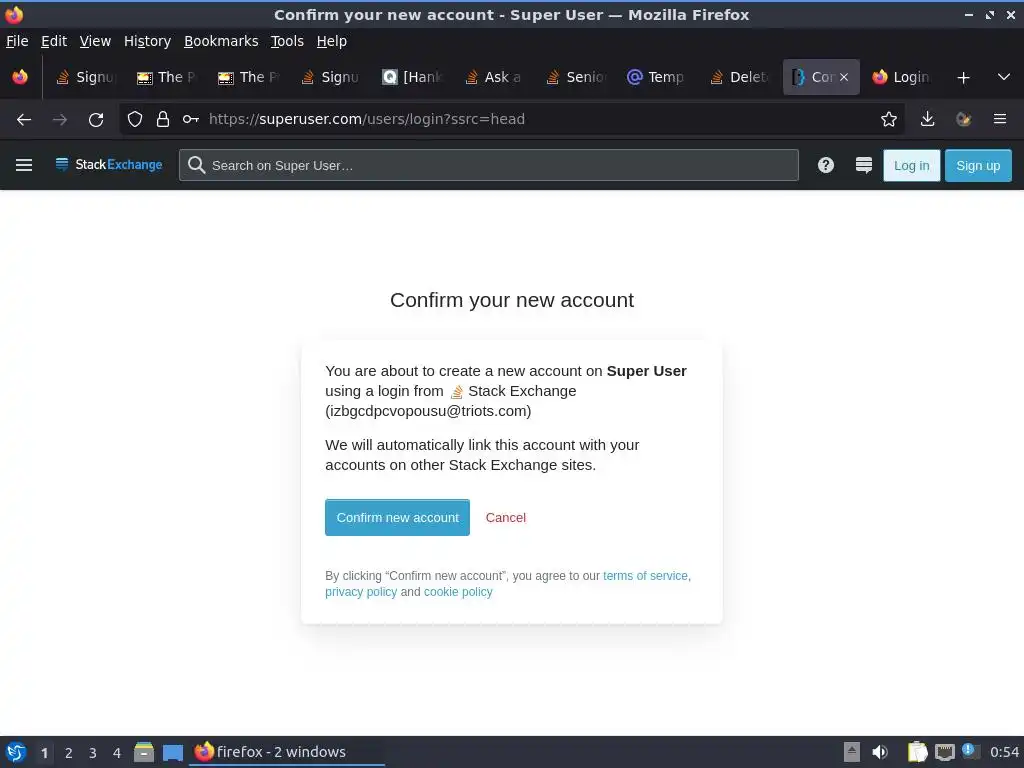Click Confirm new account button
The height and width of the screenshot is (768, 1024).
397,518
